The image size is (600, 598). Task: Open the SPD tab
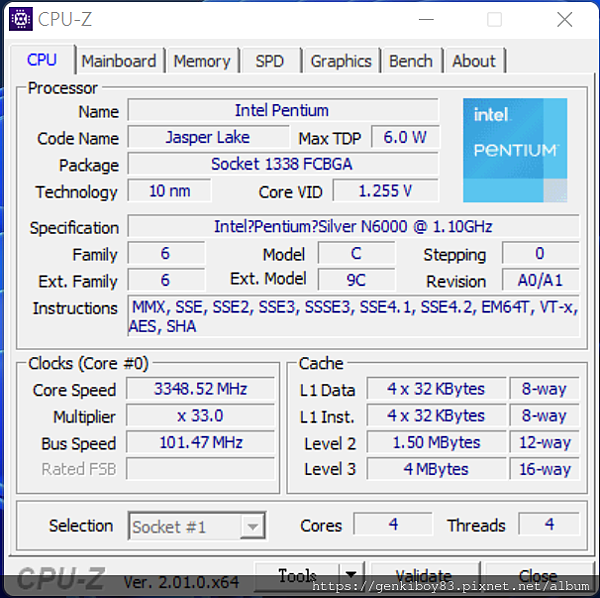pos(270,61)
